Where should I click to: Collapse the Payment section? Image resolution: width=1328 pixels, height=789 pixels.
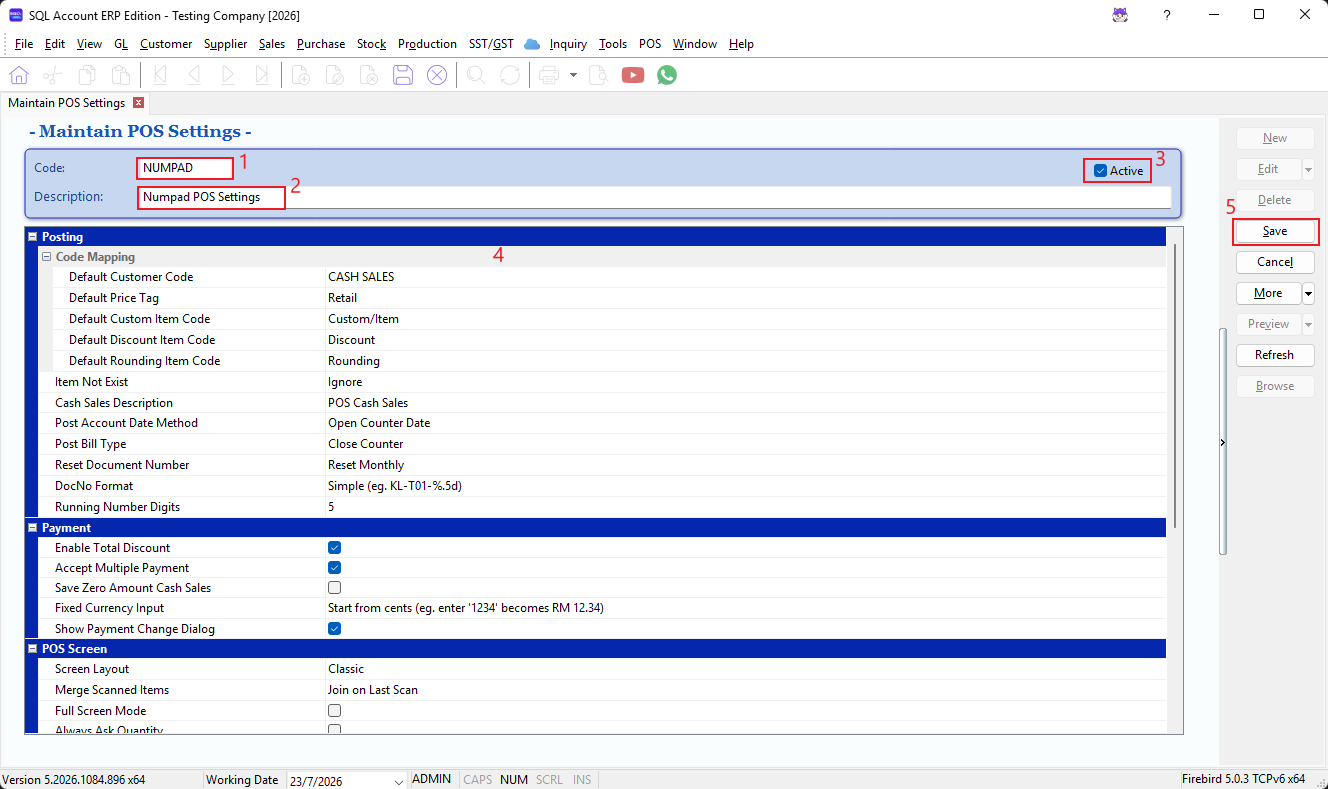(x=33, y=528)
